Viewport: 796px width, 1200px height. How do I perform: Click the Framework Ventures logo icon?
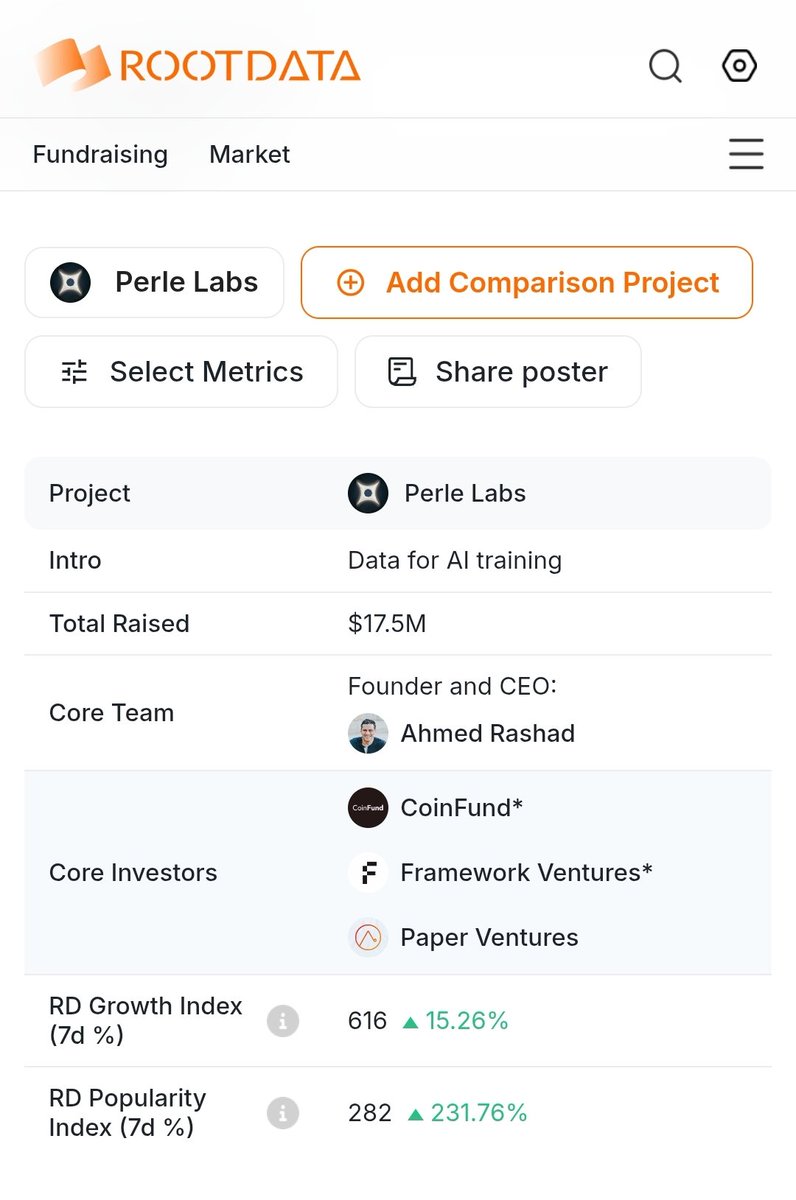point(368,873)
